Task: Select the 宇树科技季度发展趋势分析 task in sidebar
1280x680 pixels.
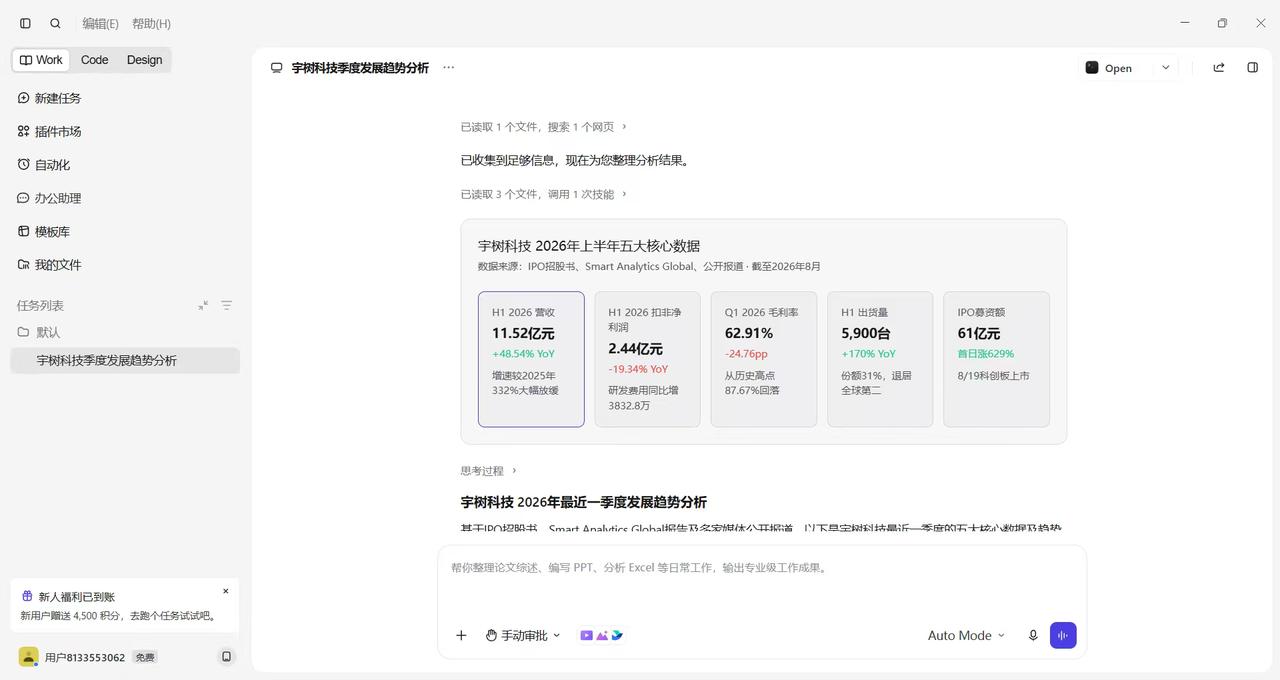Action: click(125, 360)
